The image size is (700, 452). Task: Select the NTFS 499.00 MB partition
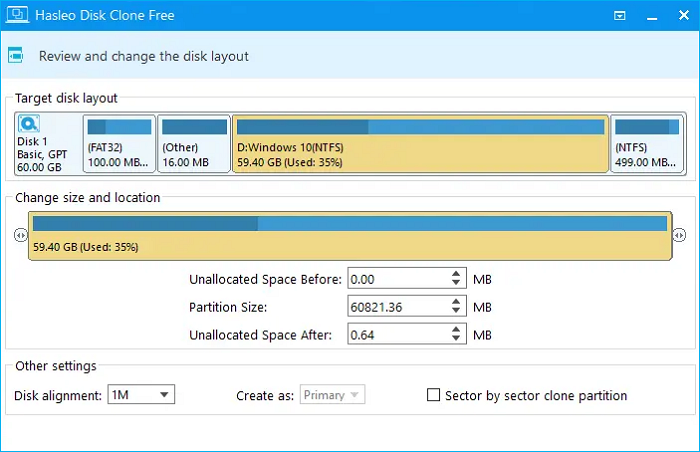coord(647,143)
